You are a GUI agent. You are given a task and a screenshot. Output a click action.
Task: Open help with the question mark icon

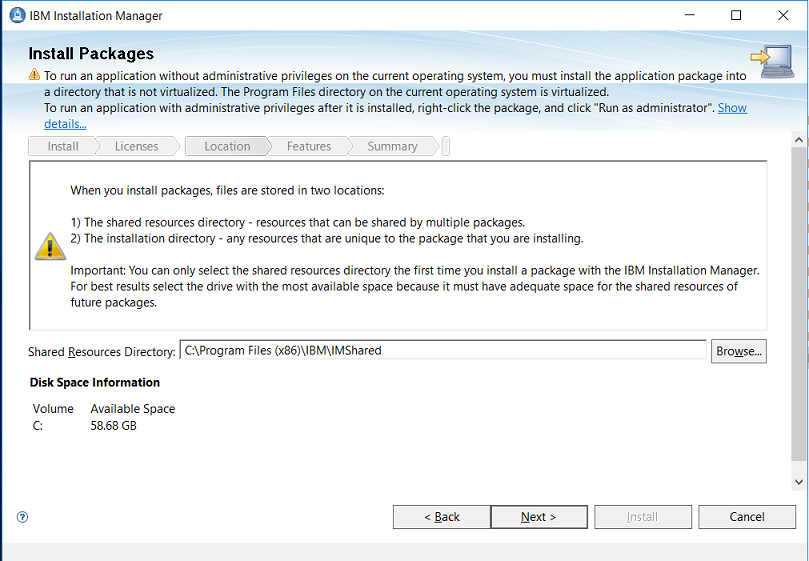coord(22,517)
